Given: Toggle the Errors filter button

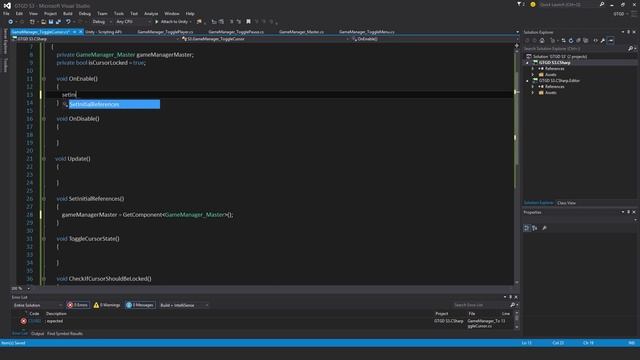Looking at the screenshot, I should 78,305.
